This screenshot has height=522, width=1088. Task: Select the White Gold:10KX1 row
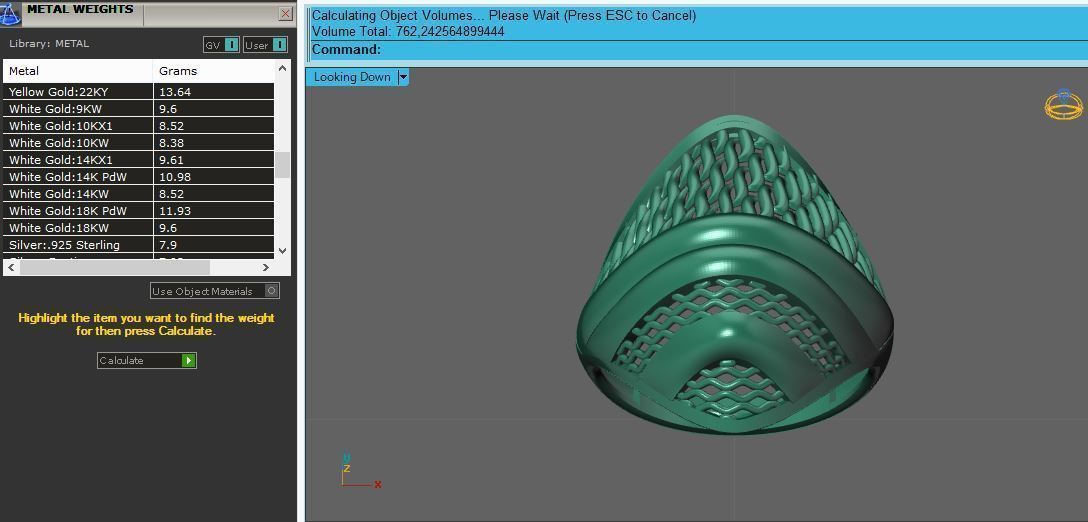[x=139, y=126]
